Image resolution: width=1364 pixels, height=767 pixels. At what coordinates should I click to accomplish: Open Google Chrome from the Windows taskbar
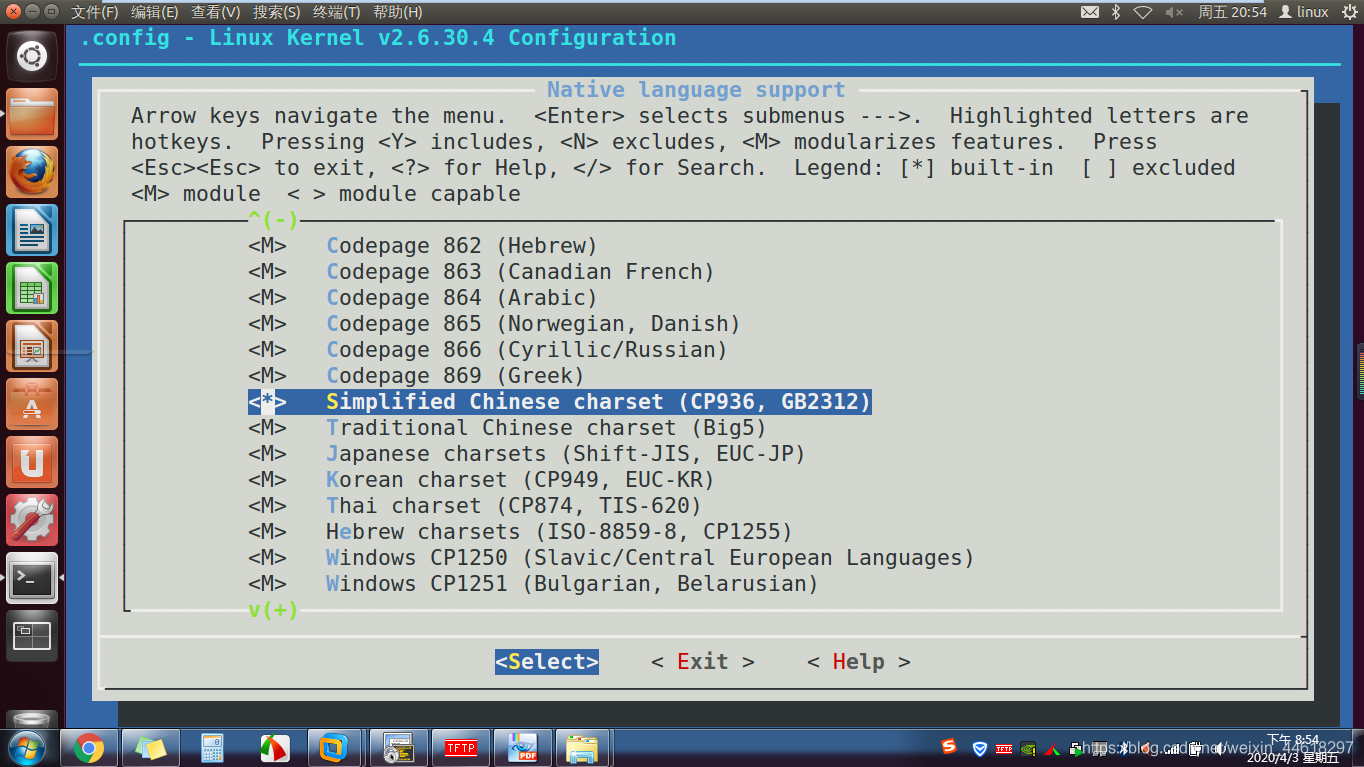pos(89,748)
